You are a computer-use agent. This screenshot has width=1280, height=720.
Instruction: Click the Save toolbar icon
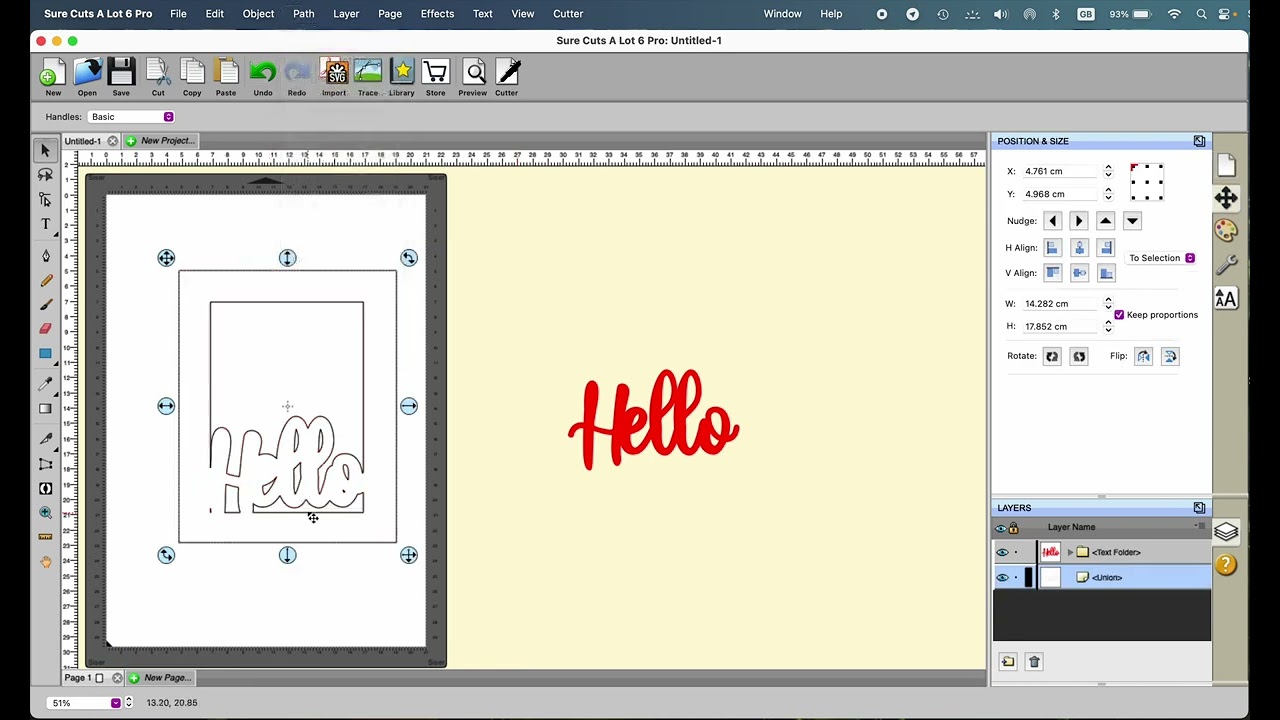tap(121, 78)
